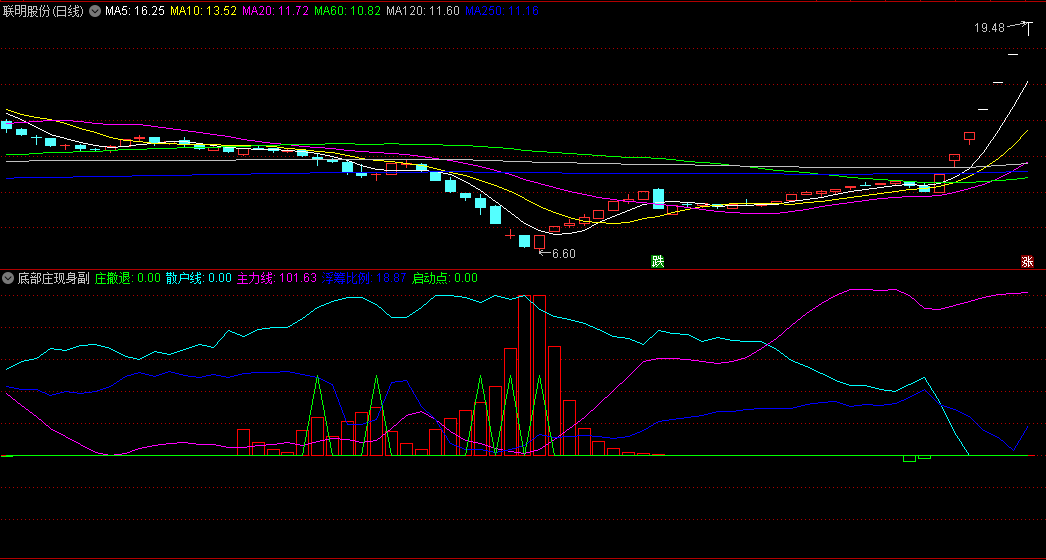1046x560 pixels.
Task: Click the magenta MA20 legend label
Action: point(274,11)
